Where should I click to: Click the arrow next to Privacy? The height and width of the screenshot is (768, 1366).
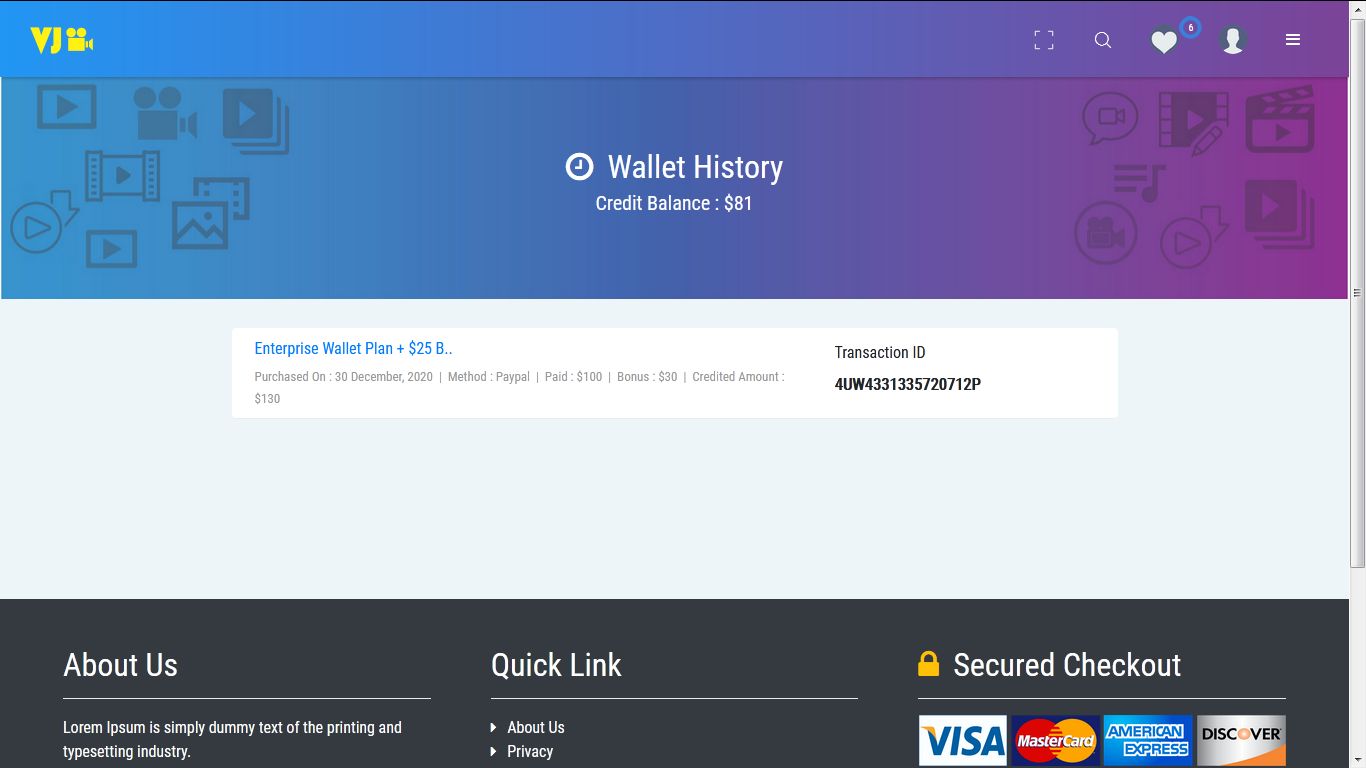point(493,751)
